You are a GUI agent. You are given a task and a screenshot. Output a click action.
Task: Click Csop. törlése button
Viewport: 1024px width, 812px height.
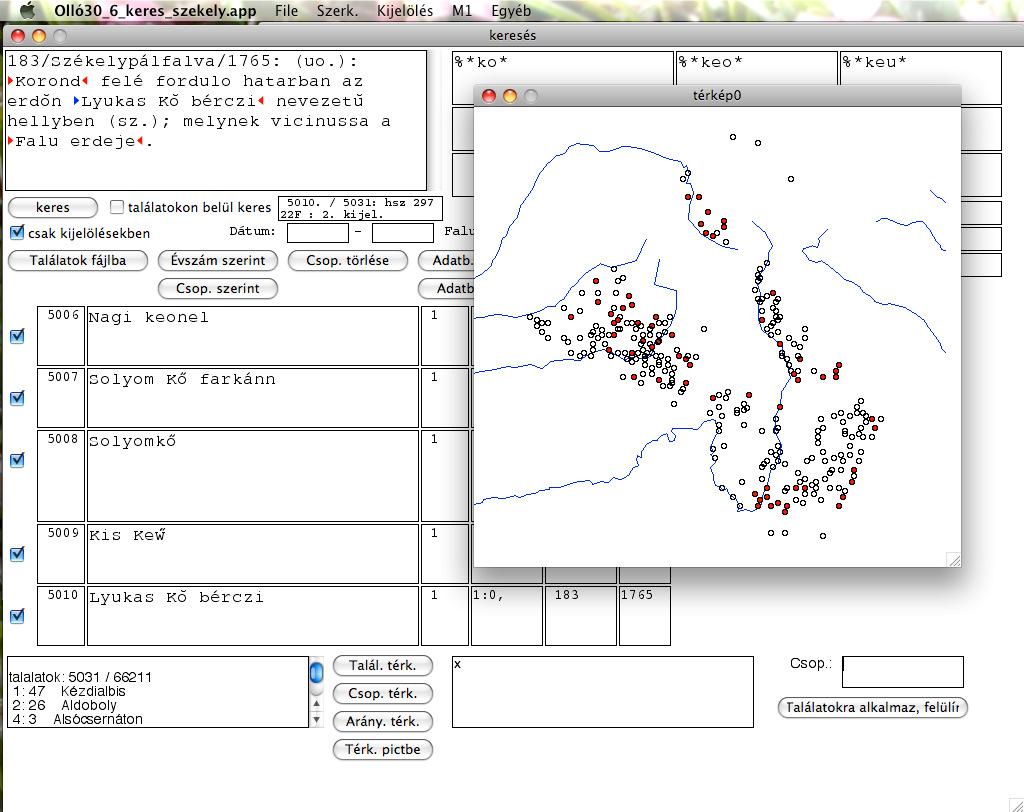click(347, 261)
